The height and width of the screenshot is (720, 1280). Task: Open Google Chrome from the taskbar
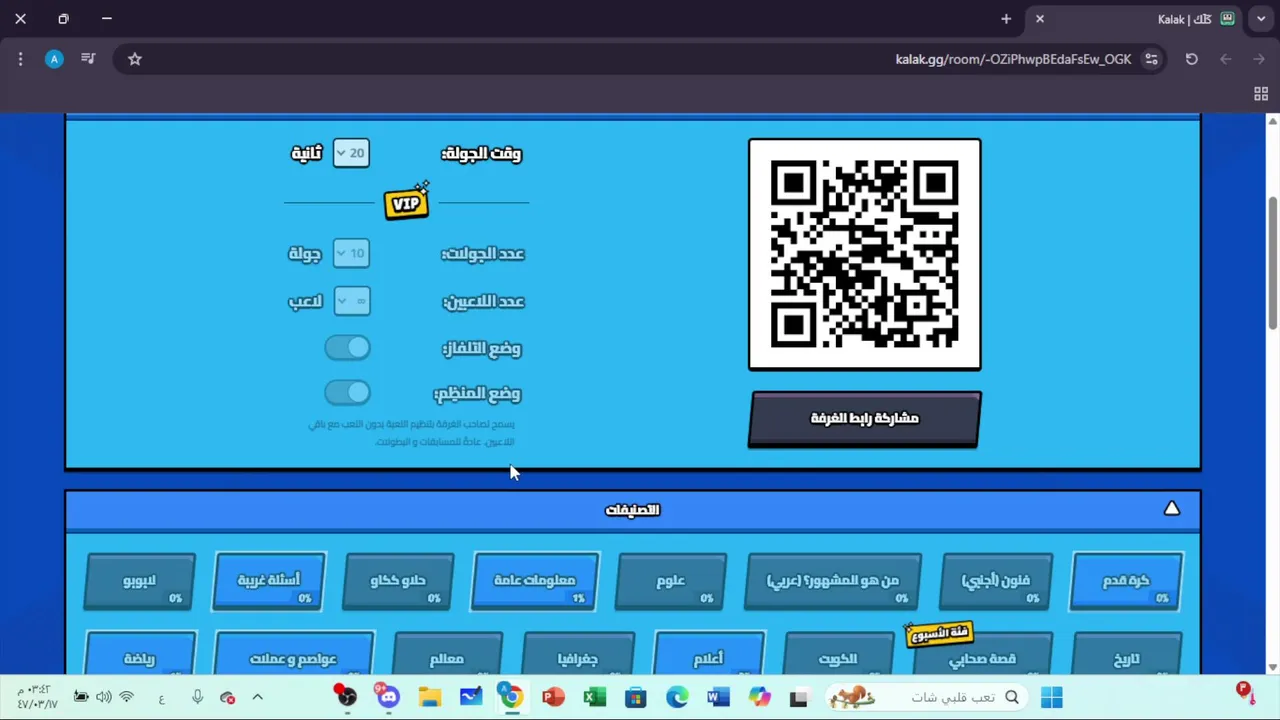511,697
